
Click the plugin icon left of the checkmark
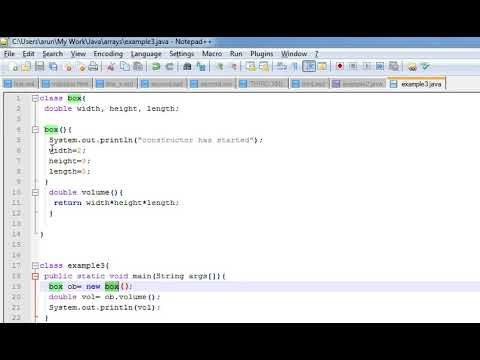[412, 67]
